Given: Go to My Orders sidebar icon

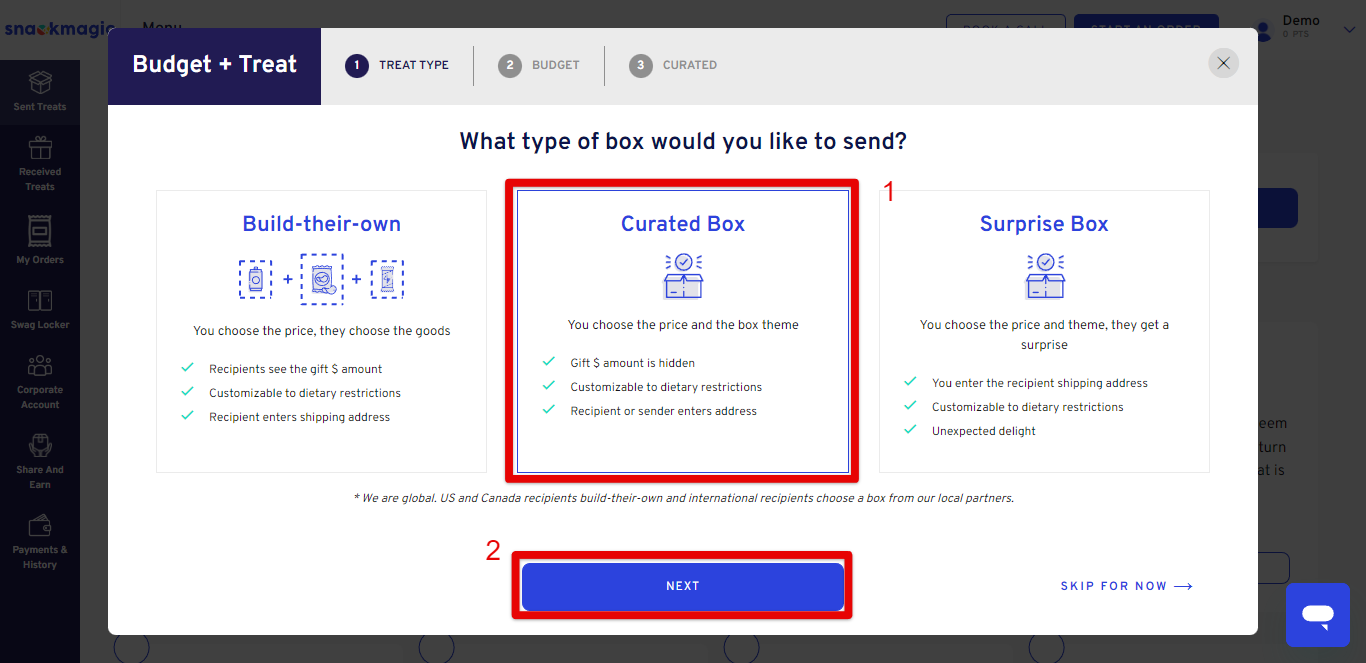Looking at the screenshot, I should click(40, 232).
